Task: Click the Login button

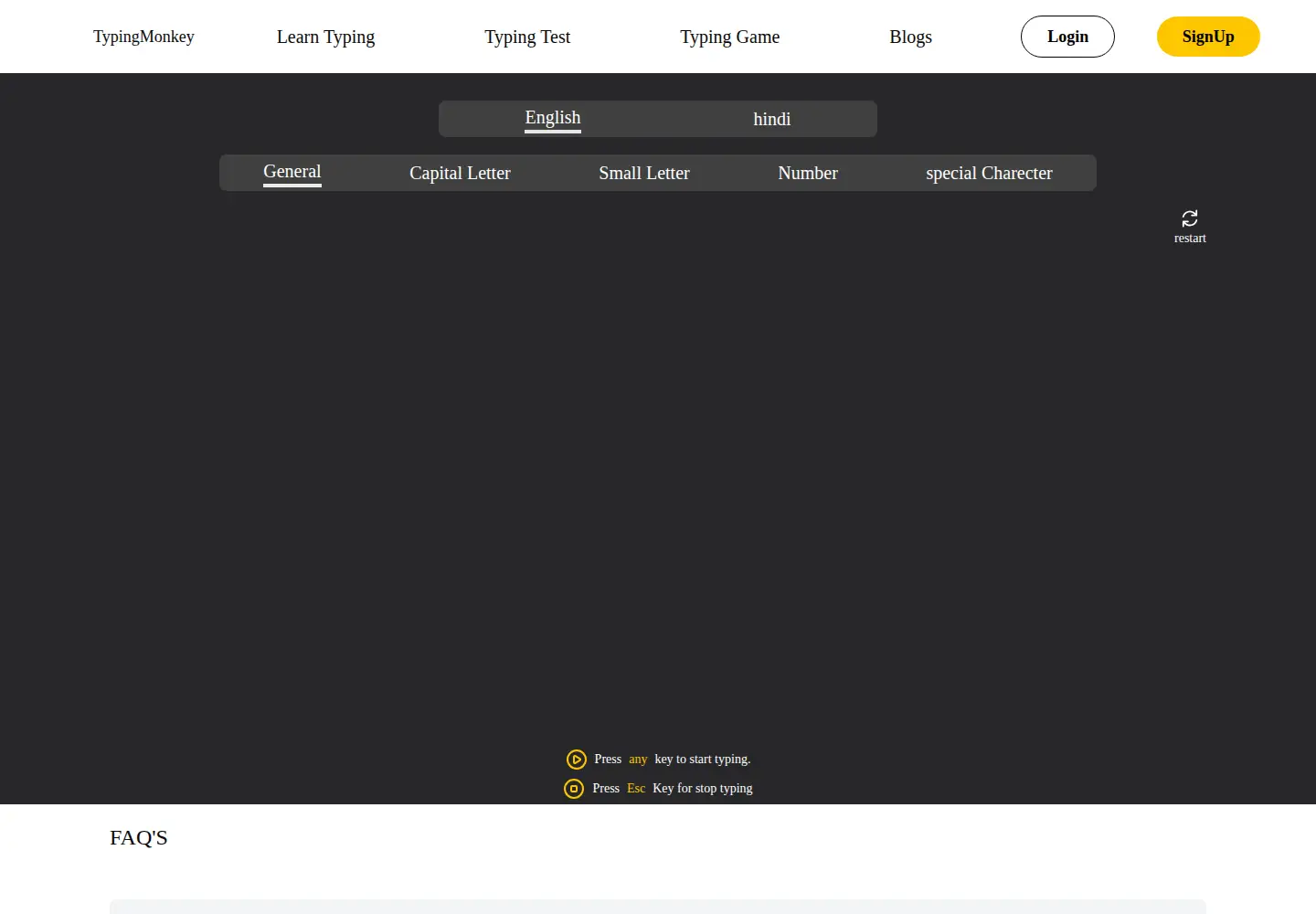Action: coord(1067,37)
